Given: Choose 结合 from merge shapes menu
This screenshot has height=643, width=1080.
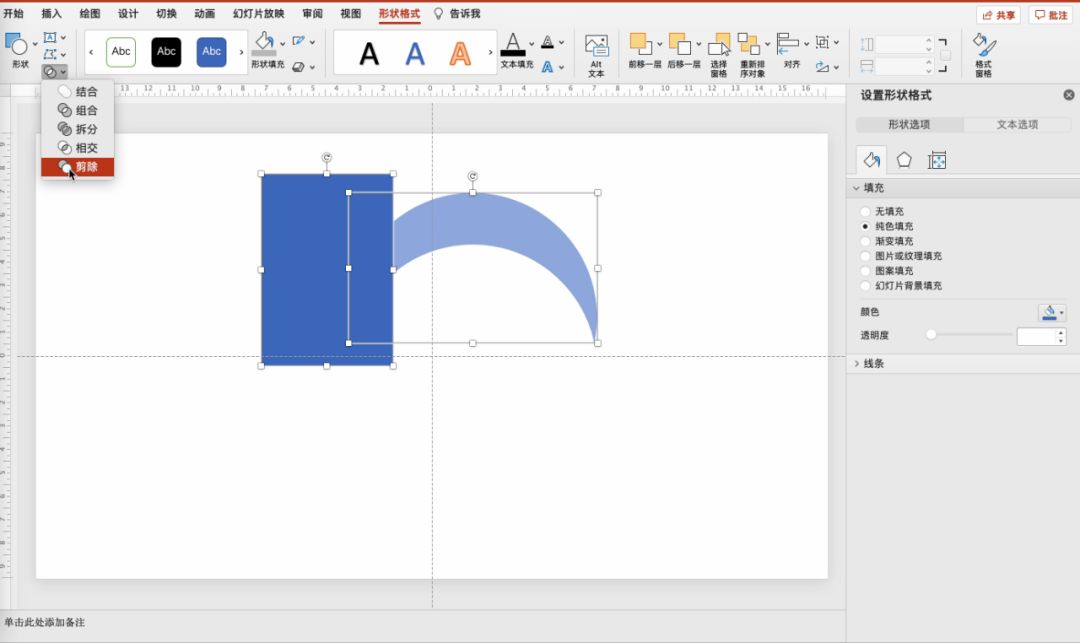Looking at the screenshot, I should (x=77, y=92).
